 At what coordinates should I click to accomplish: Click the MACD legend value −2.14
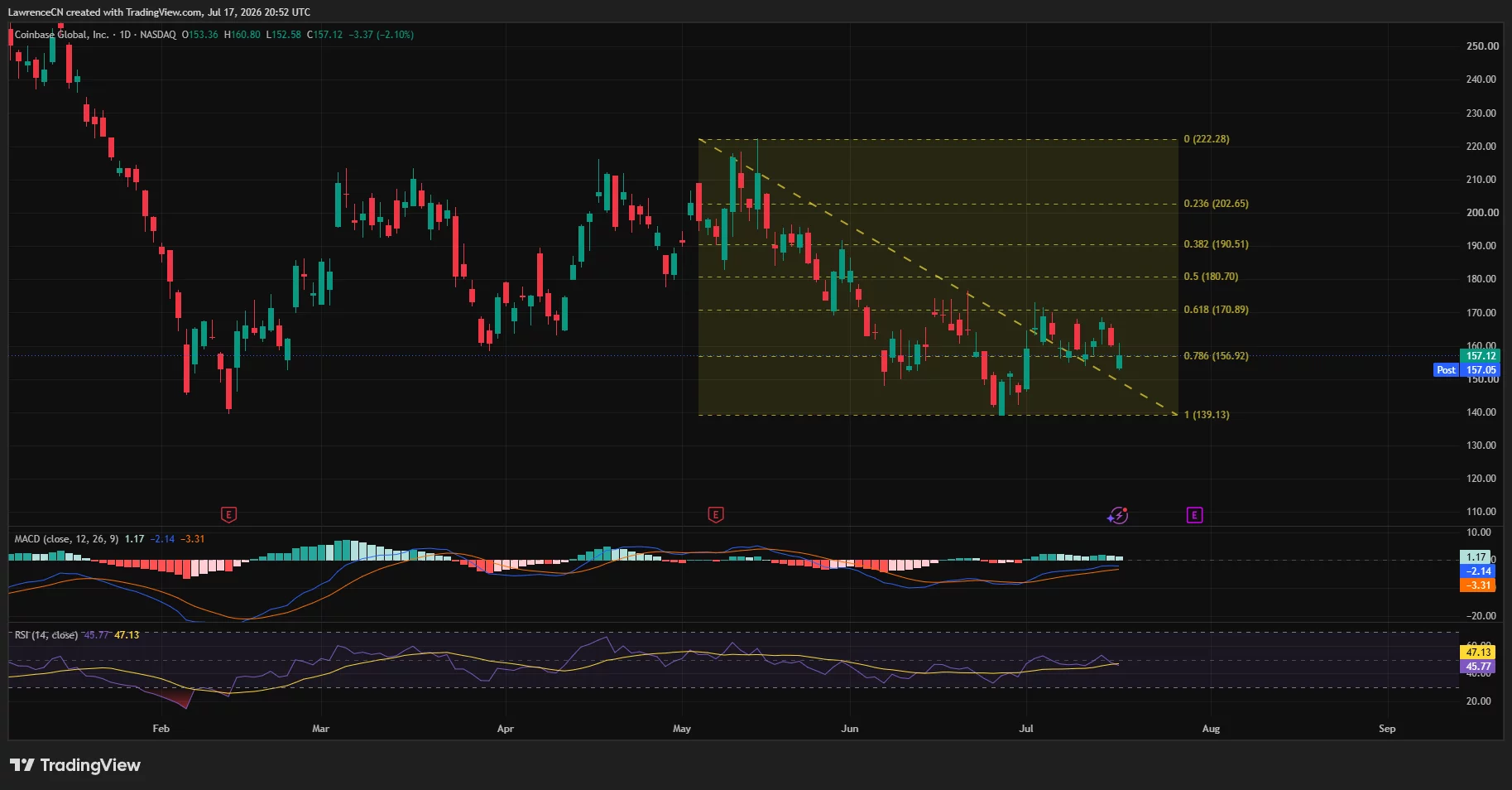coord(162,539)
